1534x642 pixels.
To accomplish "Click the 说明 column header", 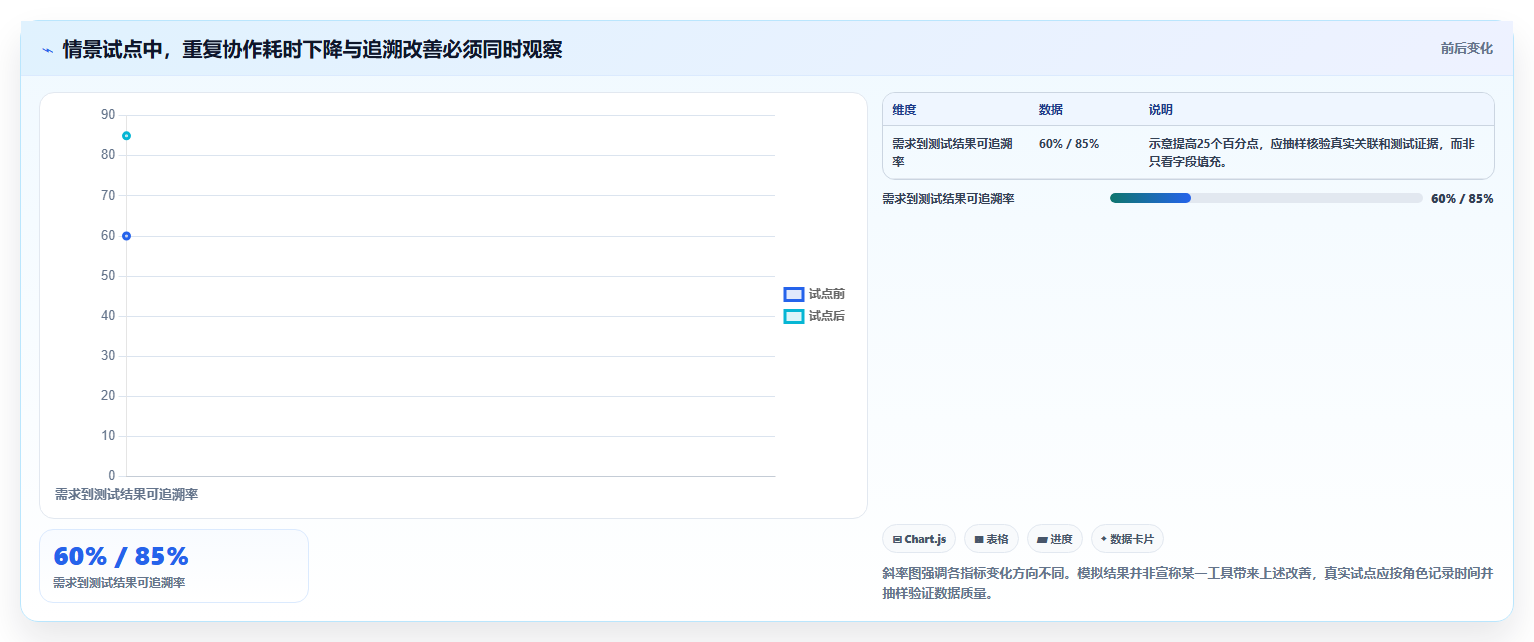I will (1161, 110).
